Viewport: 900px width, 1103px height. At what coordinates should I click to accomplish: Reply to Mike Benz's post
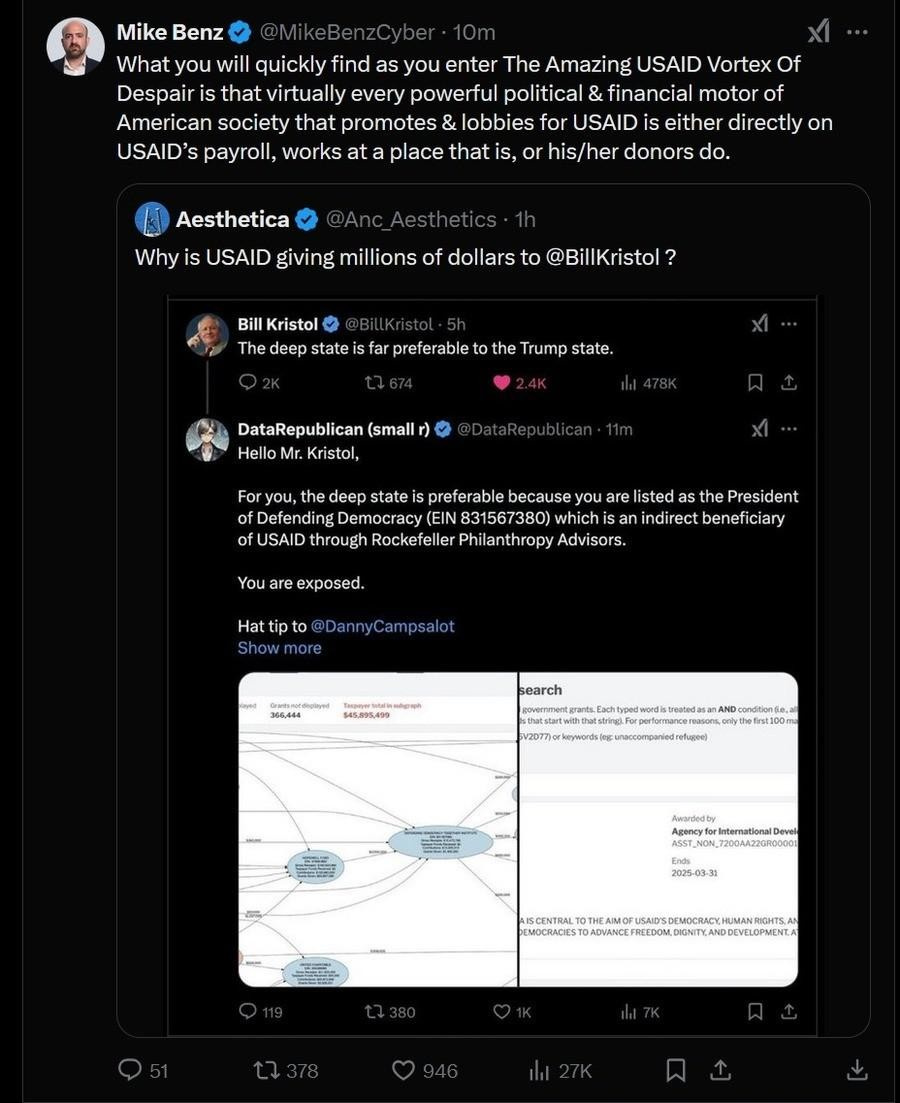coord(131,1070)
